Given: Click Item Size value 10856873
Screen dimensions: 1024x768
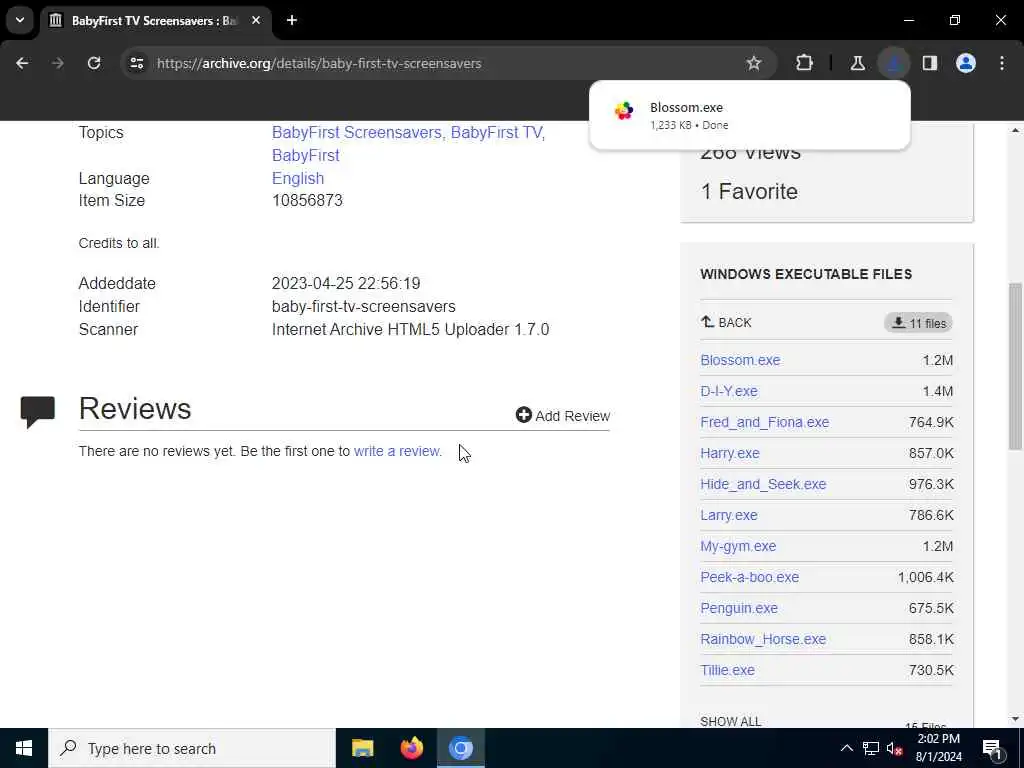Looking at the screenshot, I should [307, 200].
